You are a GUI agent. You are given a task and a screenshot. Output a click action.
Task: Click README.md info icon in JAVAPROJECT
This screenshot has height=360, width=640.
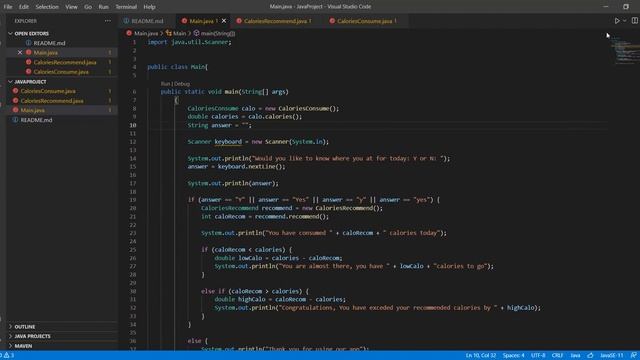pos(15,120)
